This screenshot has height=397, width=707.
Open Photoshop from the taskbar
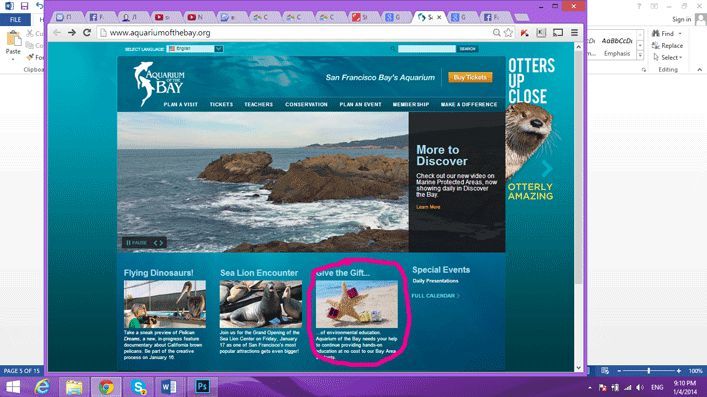click(x=202, y=387)
